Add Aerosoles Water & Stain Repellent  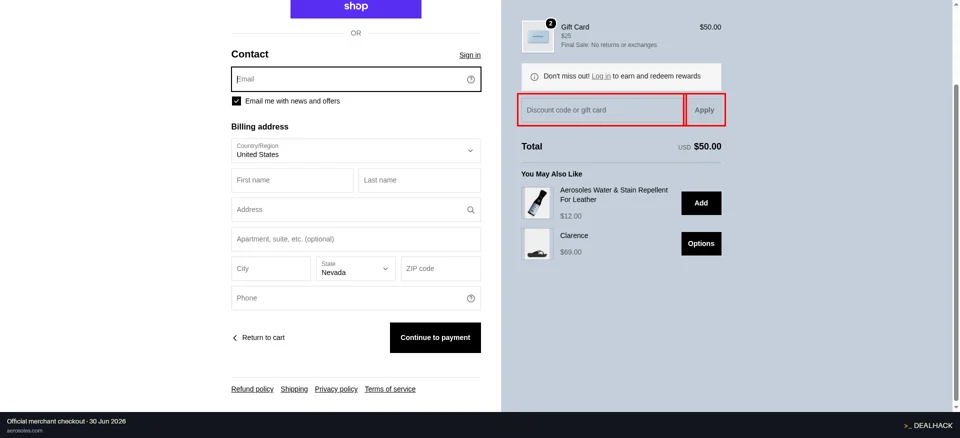[701, 203]
